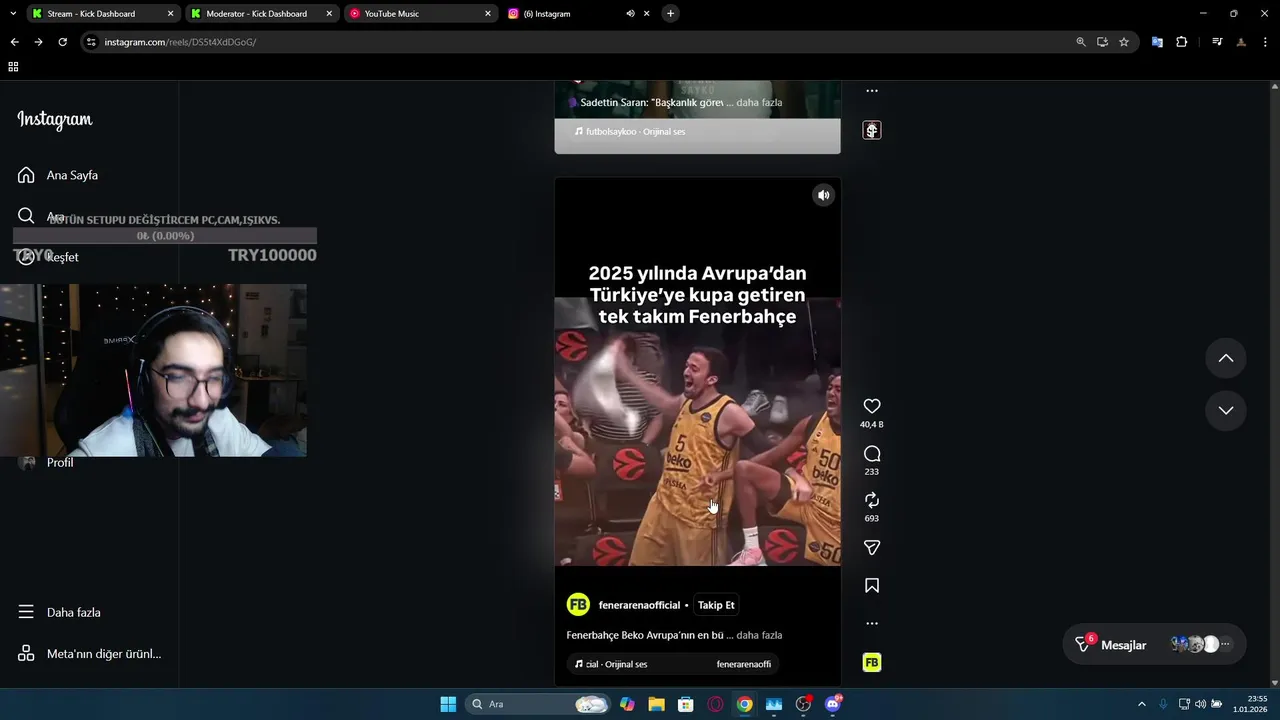Screen dimensions: 1280x720
Task: Open the tab search dropdown arrow
Action: click(12, 14)
